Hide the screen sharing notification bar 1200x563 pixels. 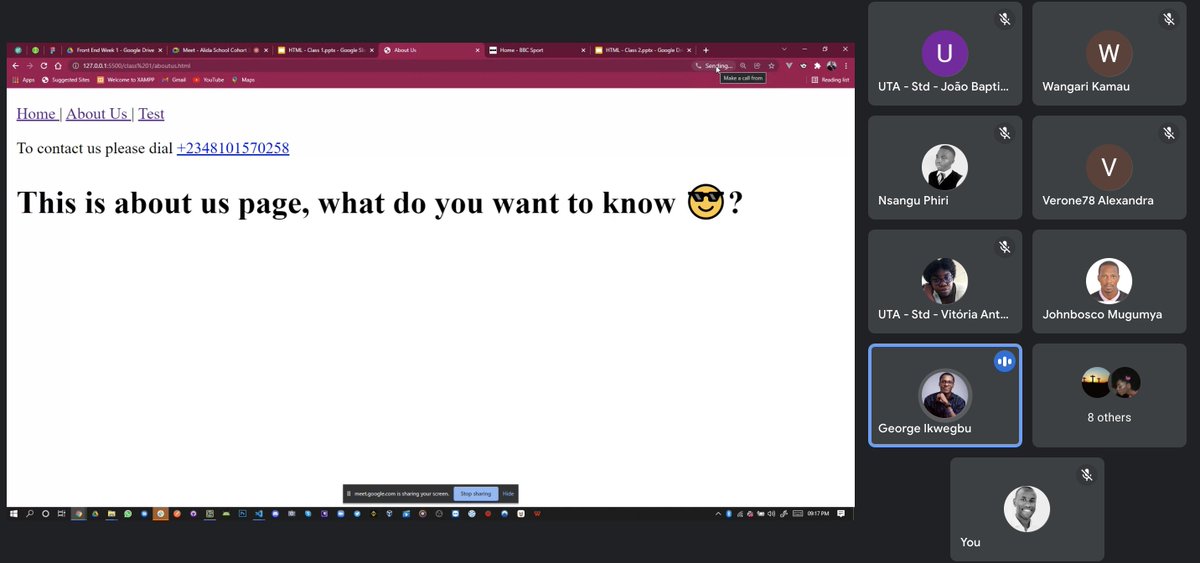508,494
